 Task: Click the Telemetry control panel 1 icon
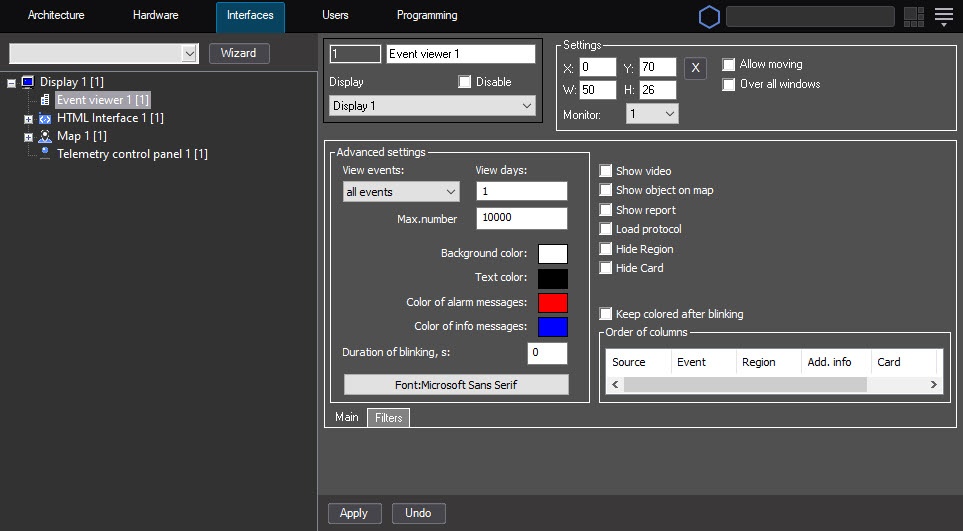(x=45, y=154)
